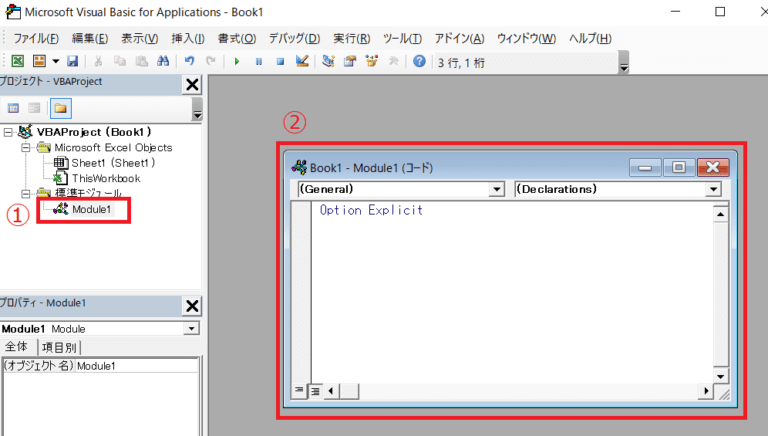Viewport: 768px width, 436px height.
Task: Collapse the Microsoft Excel Objects folder
Action: point(26,147)
